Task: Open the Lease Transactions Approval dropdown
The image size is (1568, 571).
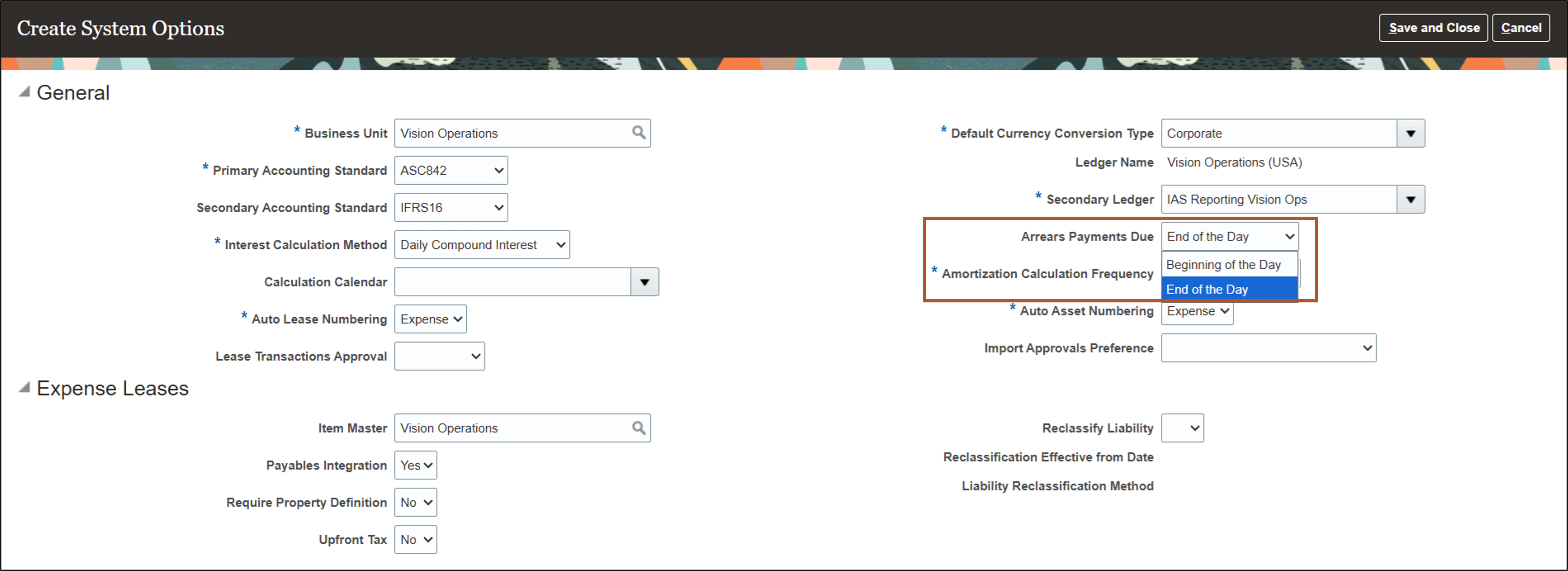Action: tap(439, 356)
